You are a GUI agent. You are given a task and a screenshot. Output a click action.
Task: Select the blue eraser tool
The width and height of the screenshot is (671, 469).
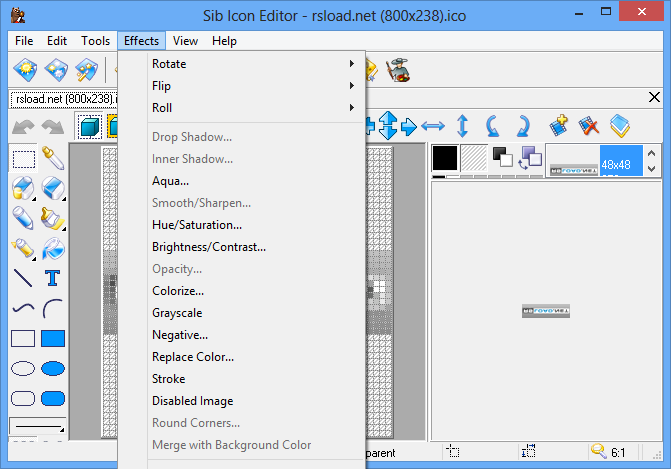(x=53, y=188)
